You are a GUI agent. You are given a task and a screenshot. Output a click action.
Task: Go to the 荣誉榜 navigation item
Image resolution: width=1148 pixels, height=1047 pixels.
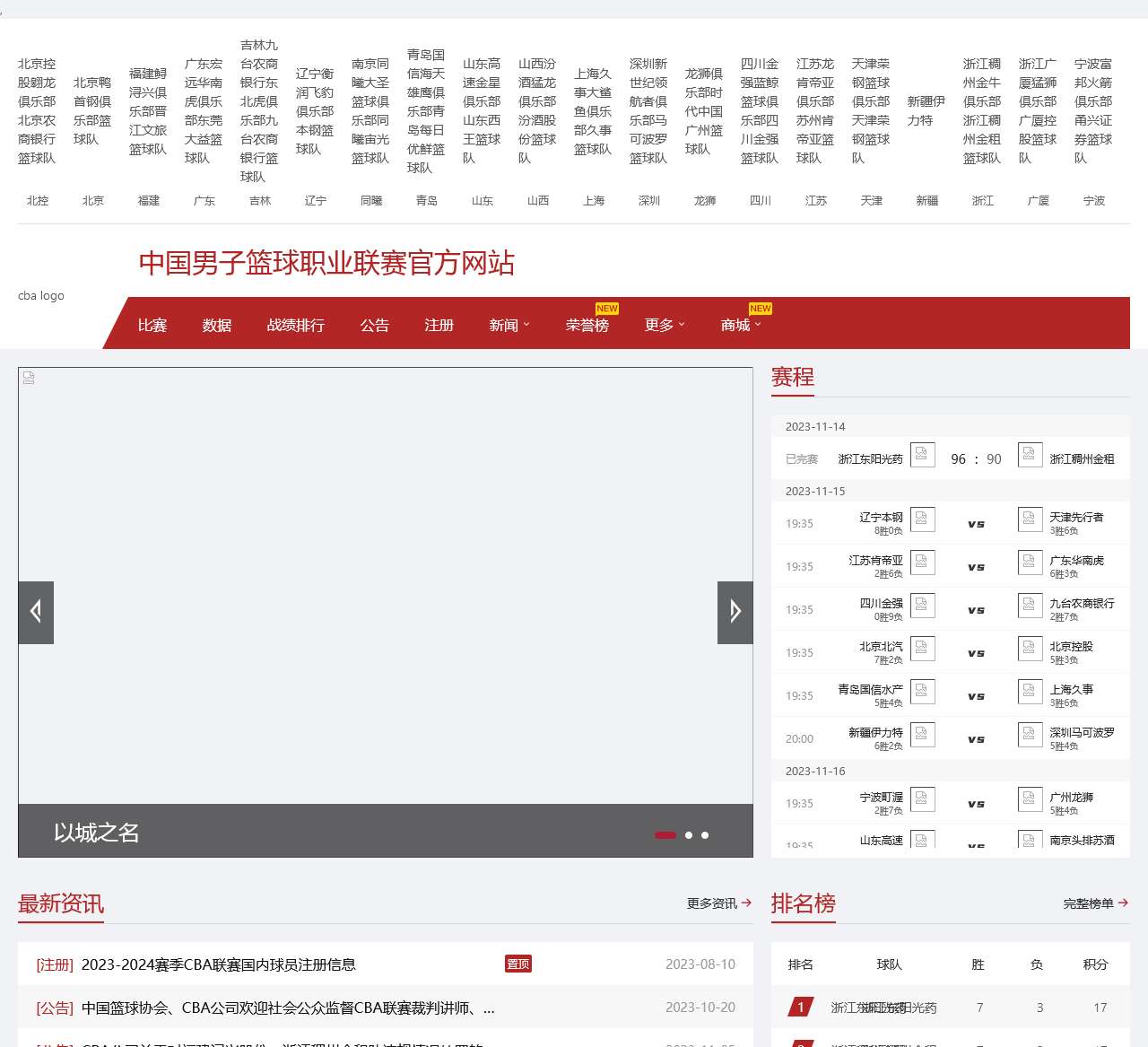click(587, 325)
